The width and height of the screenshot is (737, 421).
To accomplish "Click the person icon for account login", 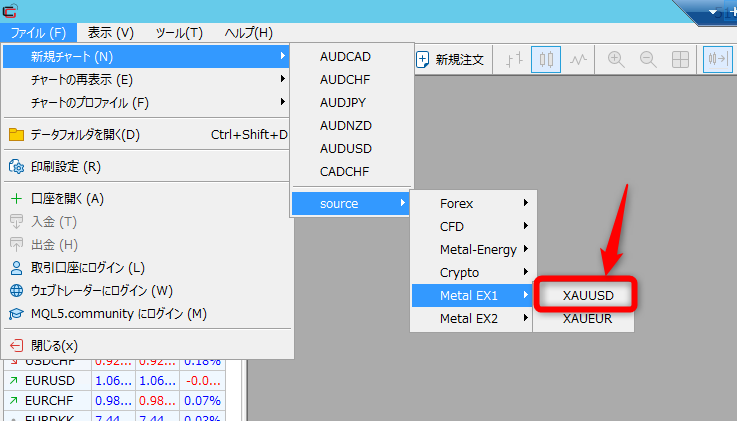I will (16, 268).
